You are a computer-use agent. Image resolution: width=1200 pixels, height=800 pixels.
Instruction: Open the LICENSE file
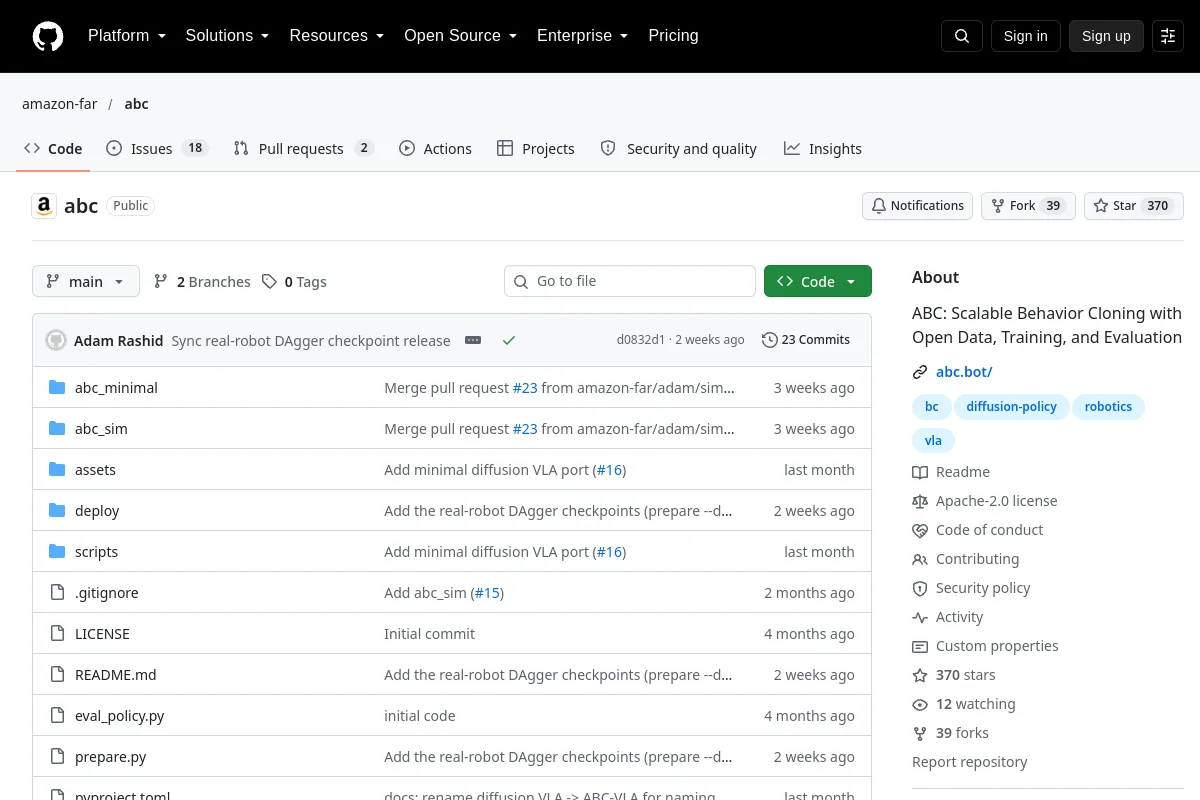pyautogui.click(x=102, y=634)
